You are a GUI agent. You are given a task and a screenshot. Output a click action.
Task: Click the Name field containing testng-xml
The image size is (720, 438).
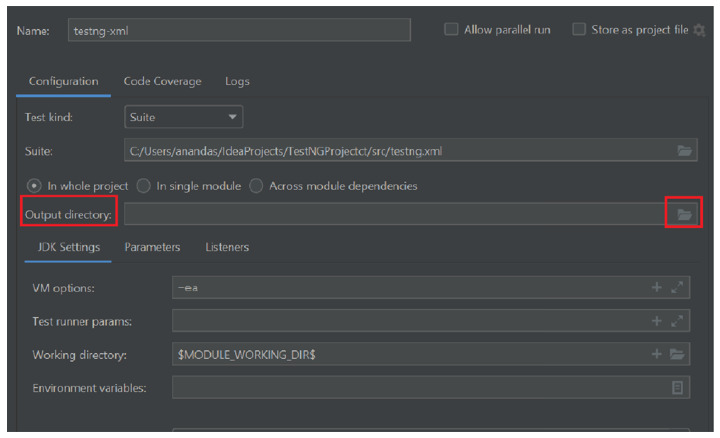coord(239,30)
